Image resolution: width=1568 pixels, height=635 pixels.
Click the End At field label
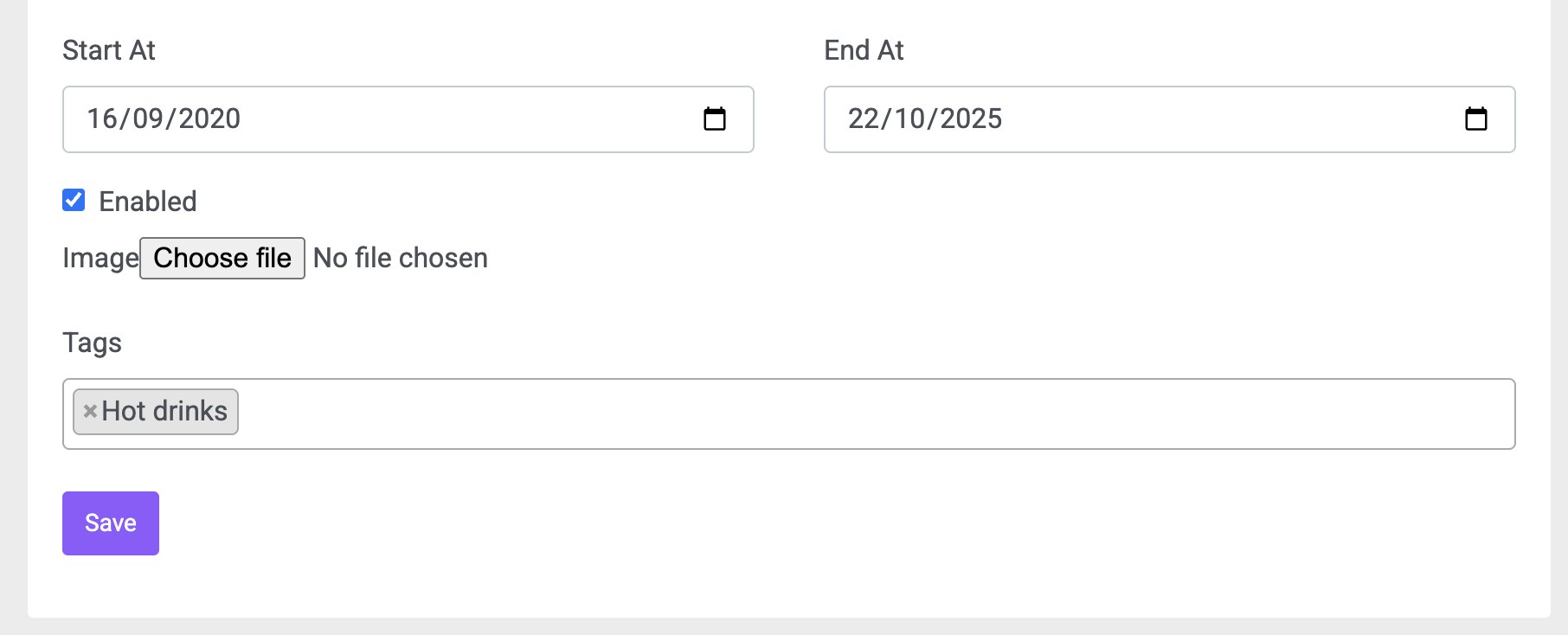point(864,50)
